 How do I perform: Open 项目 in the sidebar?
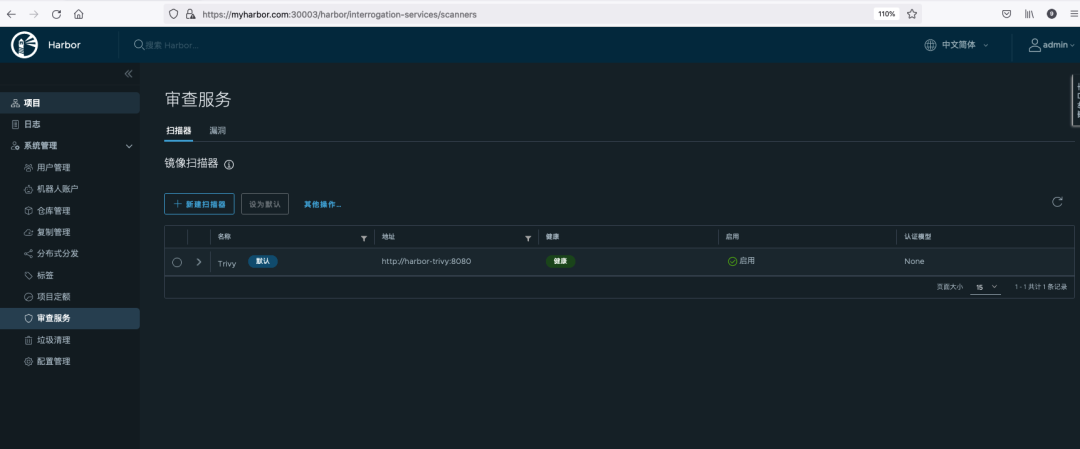[x=70, y=103]
